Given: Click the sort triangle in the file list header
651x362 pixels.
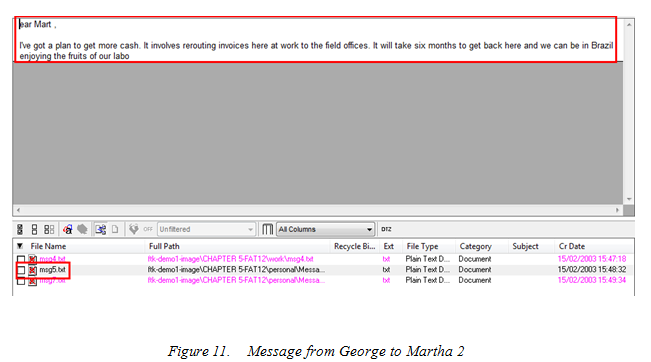Looking at the screenshot, I should 20,246.
